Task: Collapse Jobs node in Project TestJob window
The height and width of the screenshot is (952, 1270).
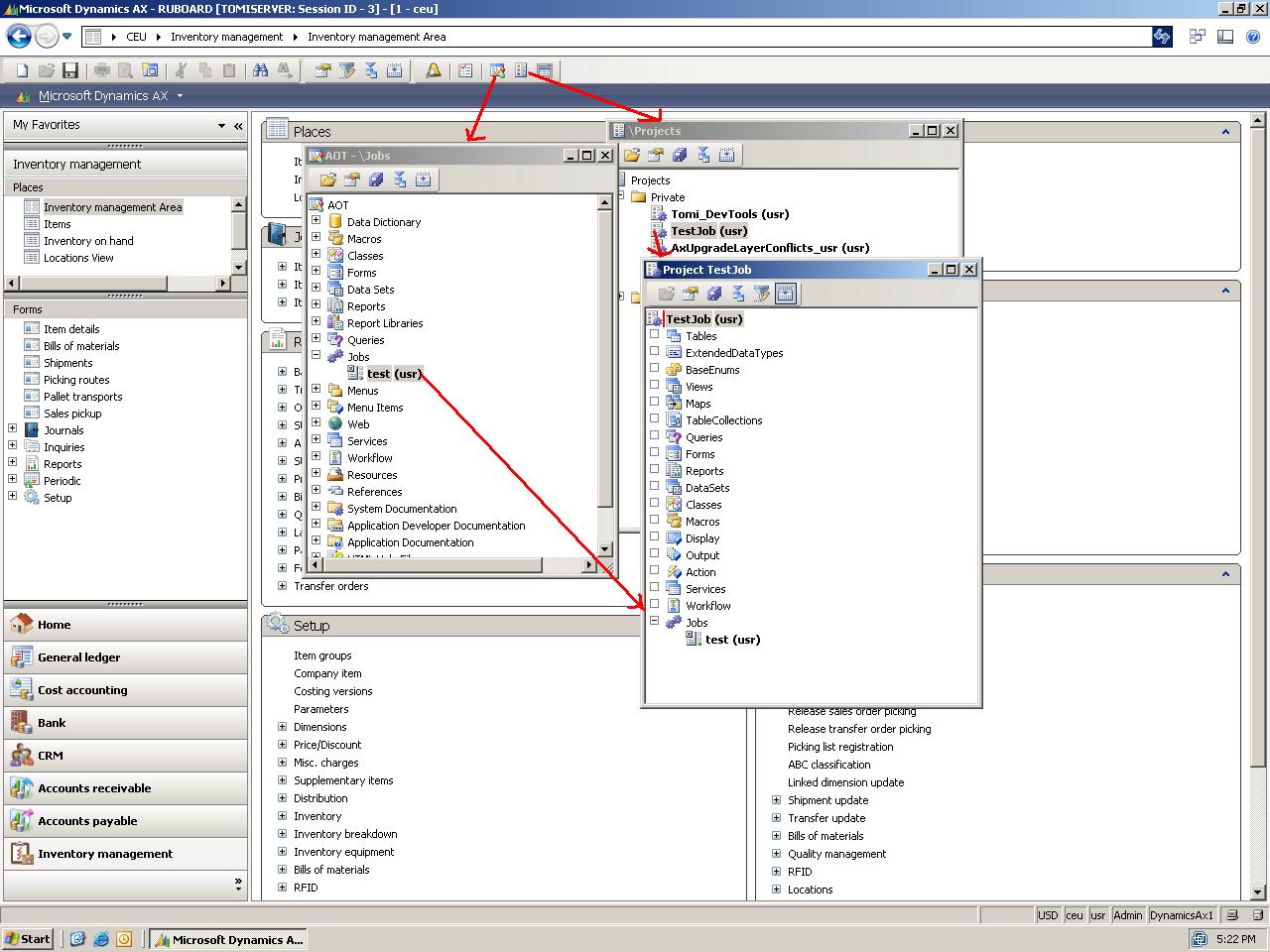Action: pyautogui.click(x=654, y=622)
